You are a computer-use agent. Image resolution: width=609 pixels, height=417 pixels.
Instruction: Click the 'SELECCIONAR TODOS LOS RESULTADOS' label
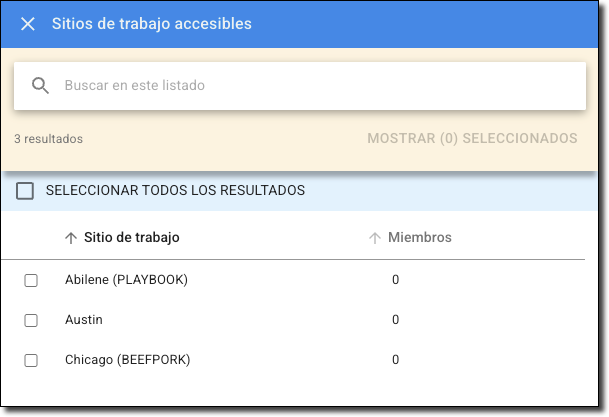[175, 191]
